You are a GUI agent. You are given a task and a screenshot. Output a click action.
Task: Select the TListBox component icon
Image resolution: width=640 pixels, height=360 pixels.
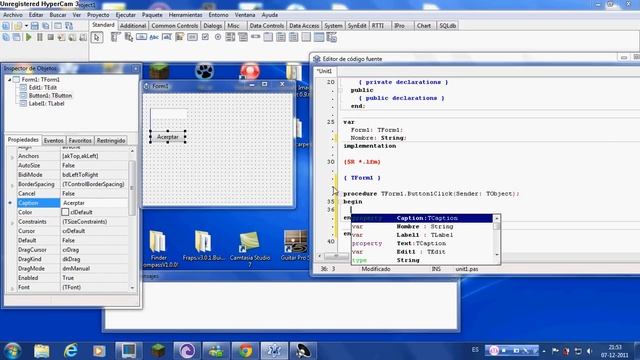[x=230, y=37]
